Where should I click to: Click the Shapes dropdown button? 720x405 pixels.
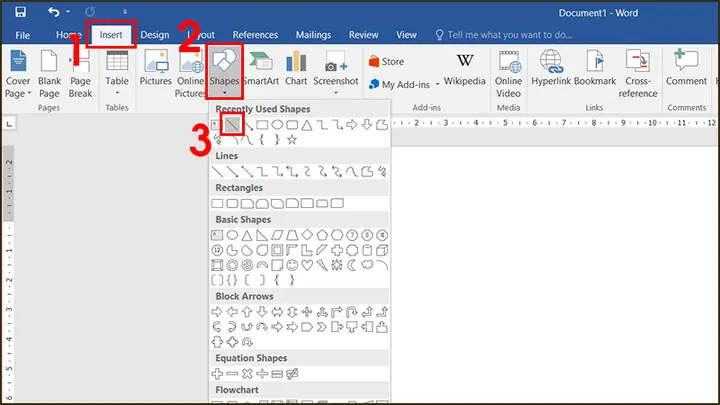pos(224,72)
